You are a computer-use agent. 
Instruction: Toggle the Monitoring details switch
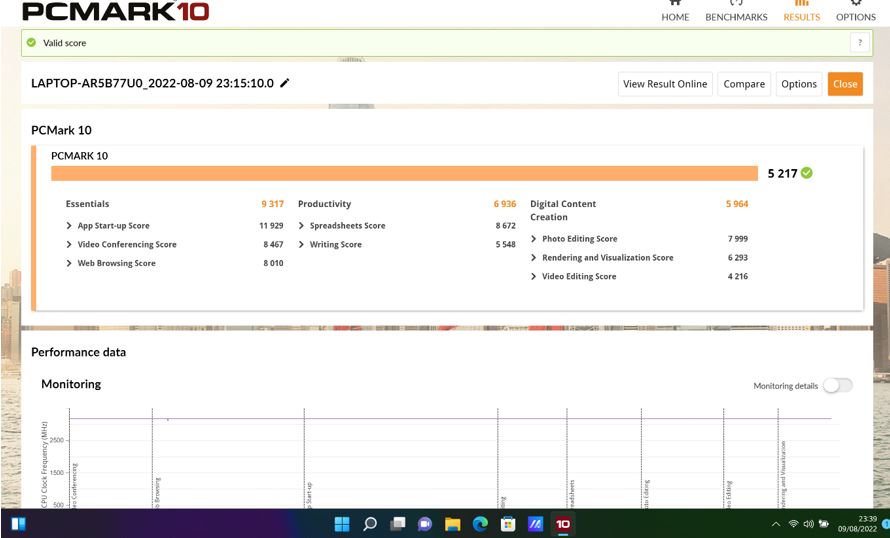point(837,385)
